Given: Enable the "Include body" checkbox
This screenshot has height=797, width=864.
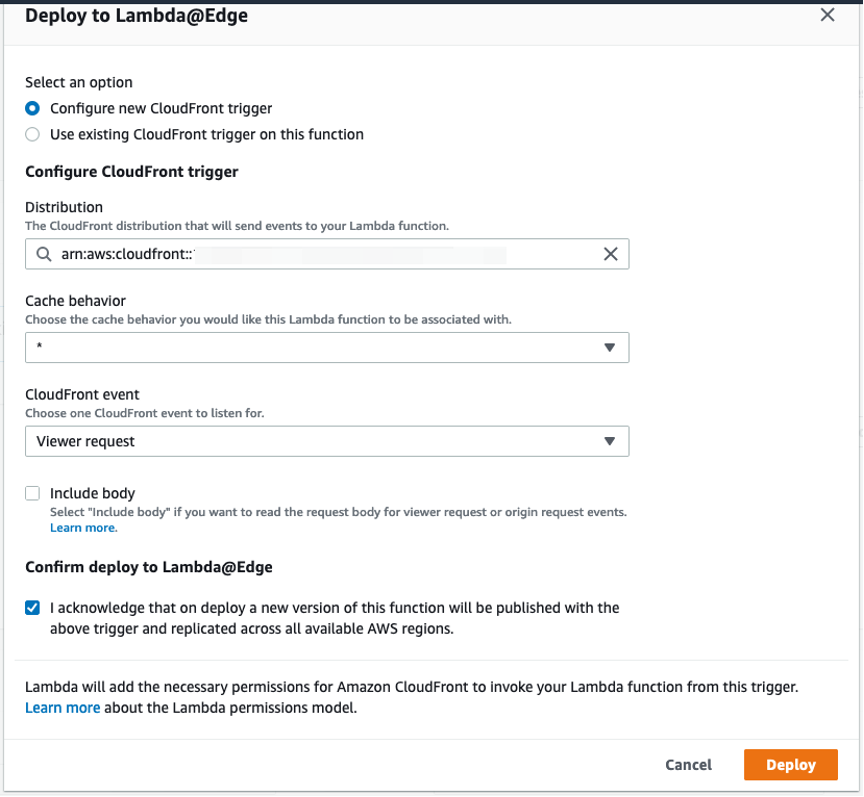Looking at the screenshot, I should 32,493.
